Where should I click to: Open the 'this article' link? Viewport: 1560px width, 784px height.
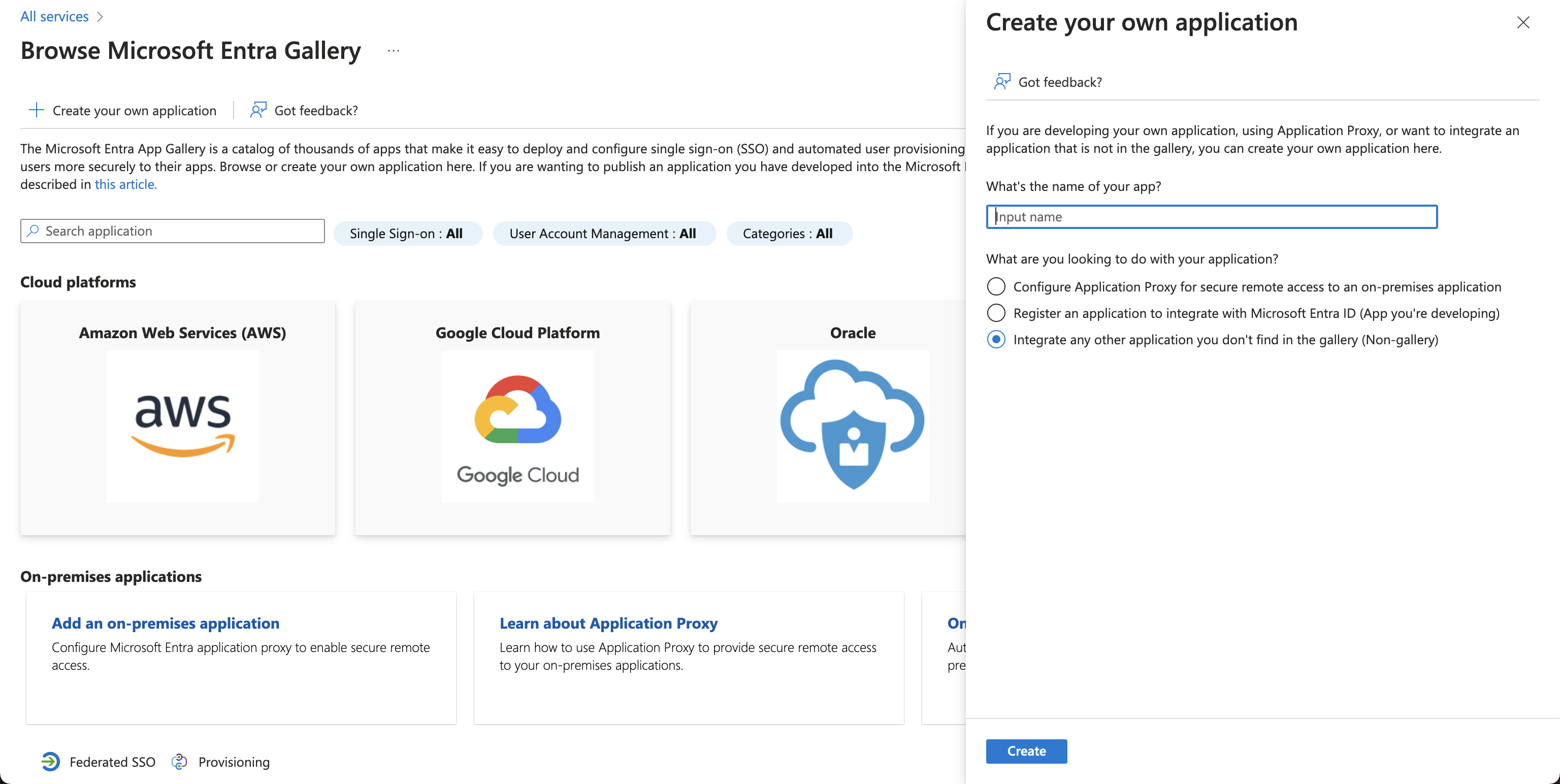point(125,184)
